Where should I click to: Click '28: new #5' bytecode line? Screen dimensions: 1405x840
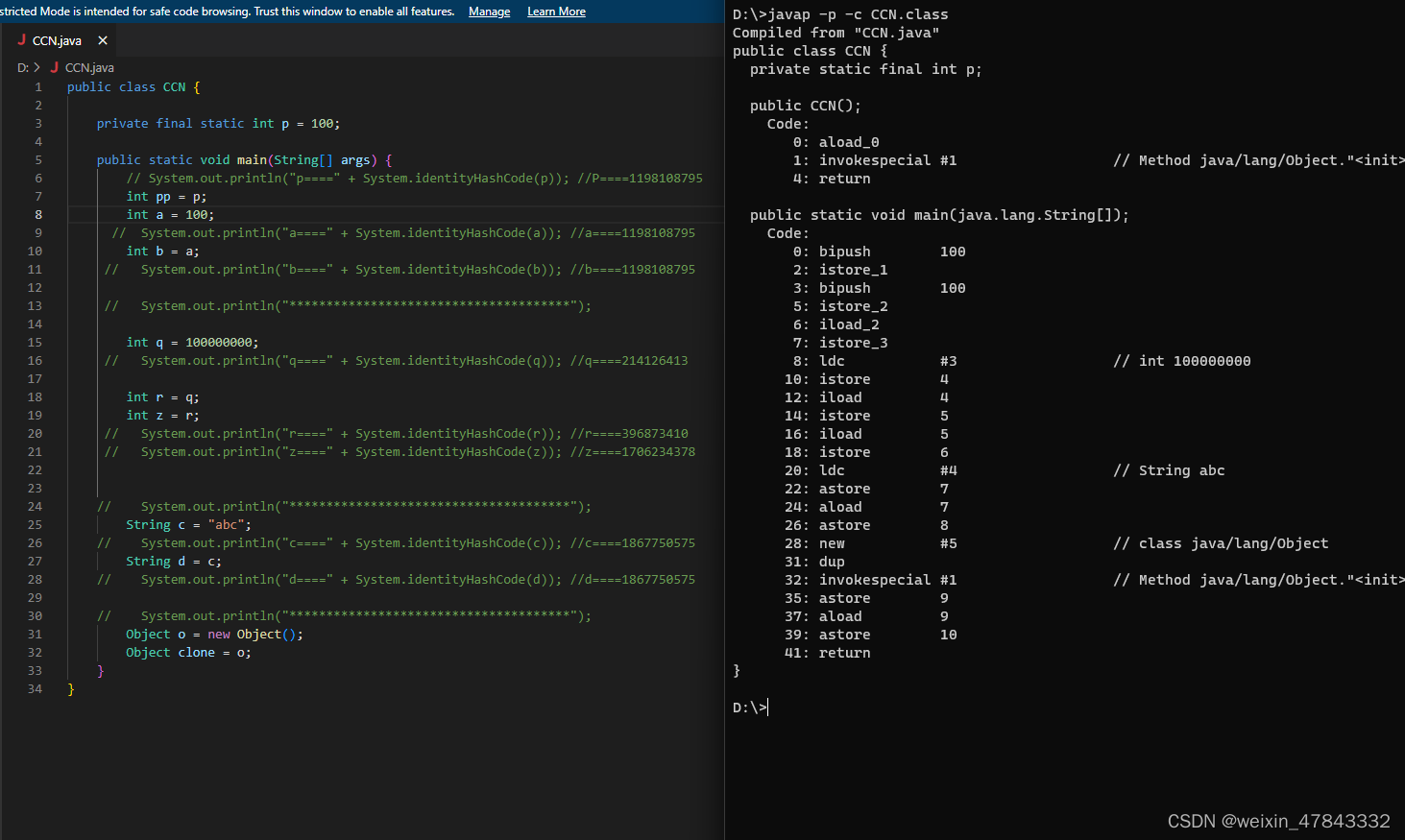[x=870, y=543]
